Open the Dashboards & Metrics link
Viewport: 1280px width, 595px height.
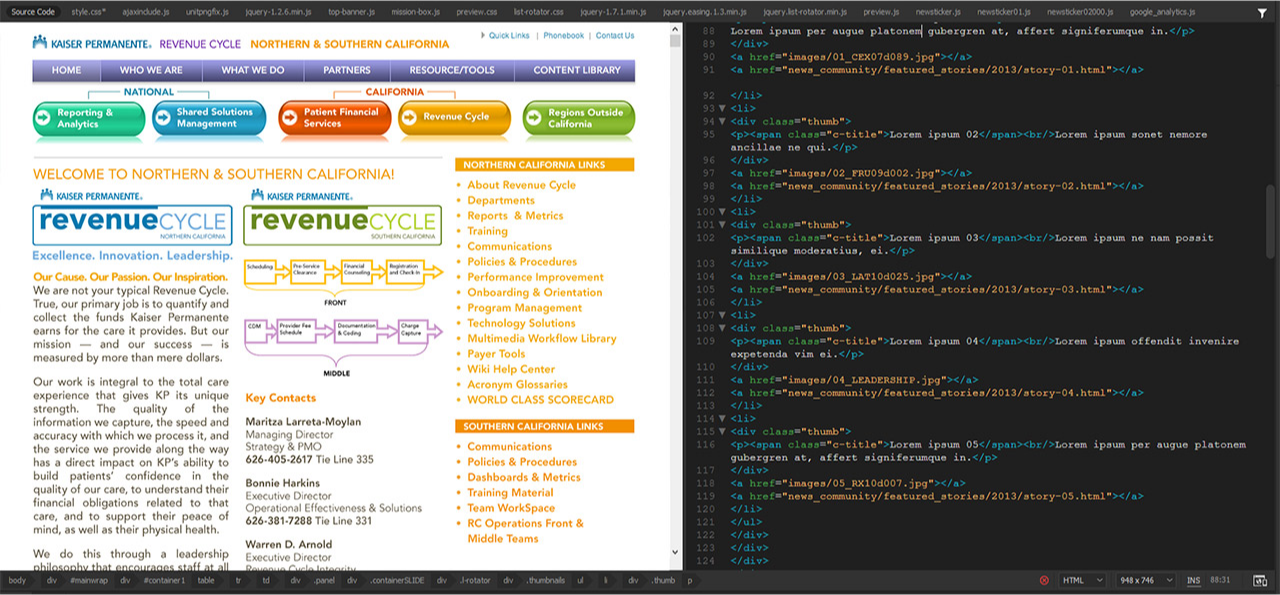524,478
